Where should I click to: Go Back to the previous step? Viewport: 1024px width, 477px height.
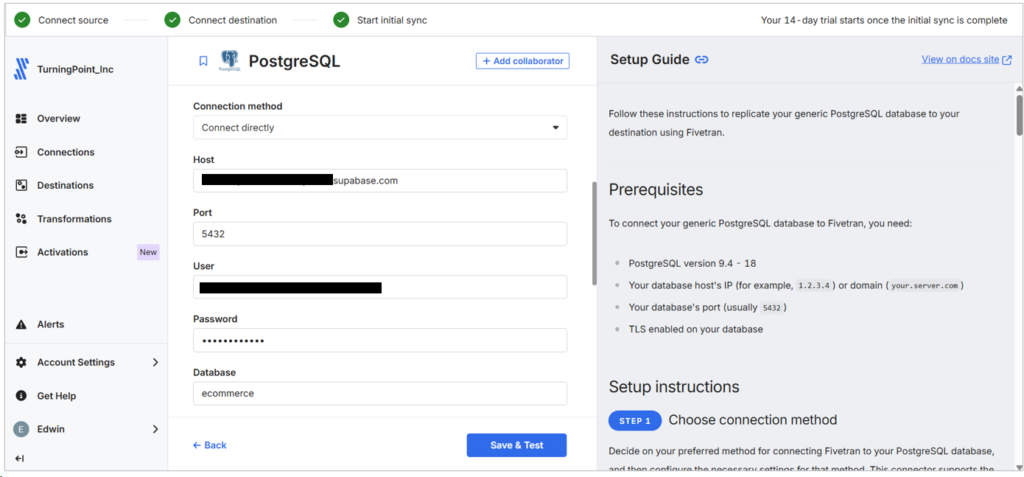click(210, 445)
